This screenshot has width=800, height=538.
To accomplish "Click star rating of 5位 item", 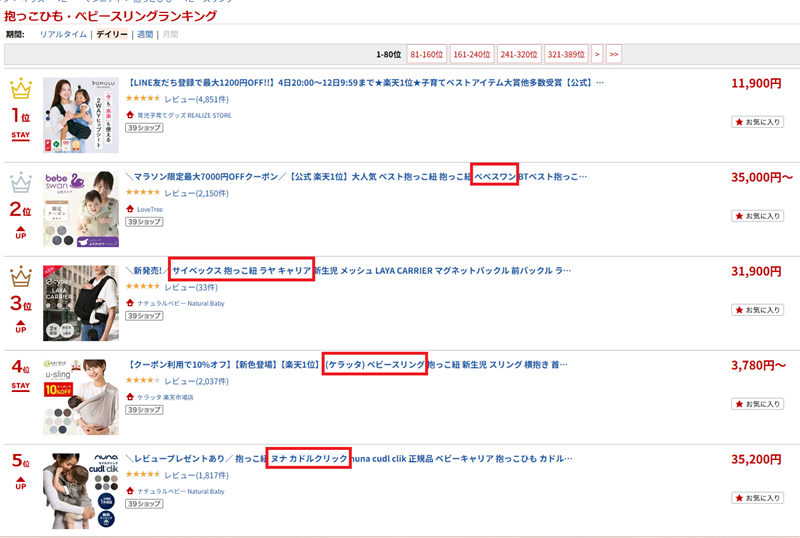I will (x=143, y=474).
